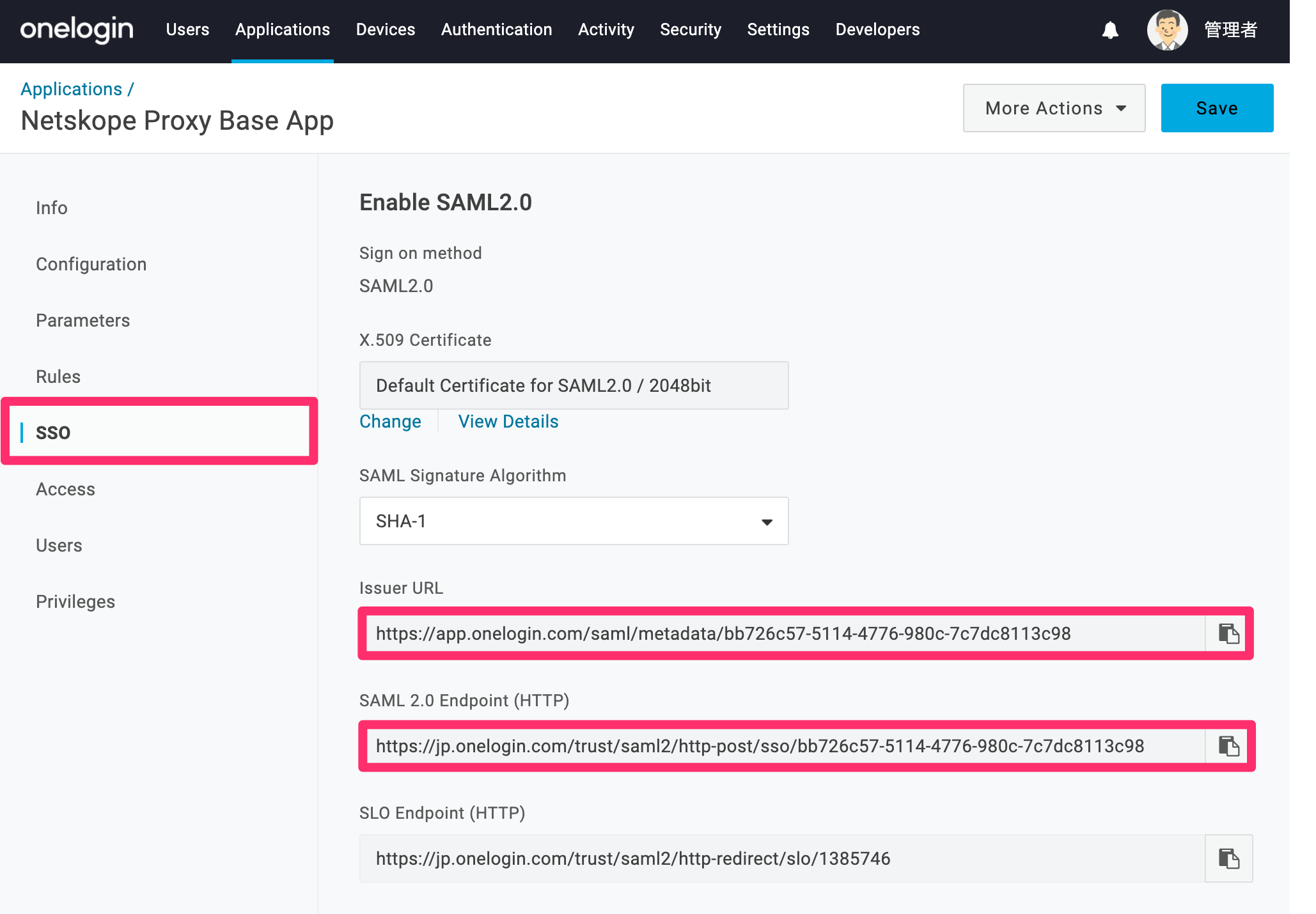Viewport: 1316px width, 914px height.
Task: Click the X.509 Certificate field
Action: click(x=574, y=385)
